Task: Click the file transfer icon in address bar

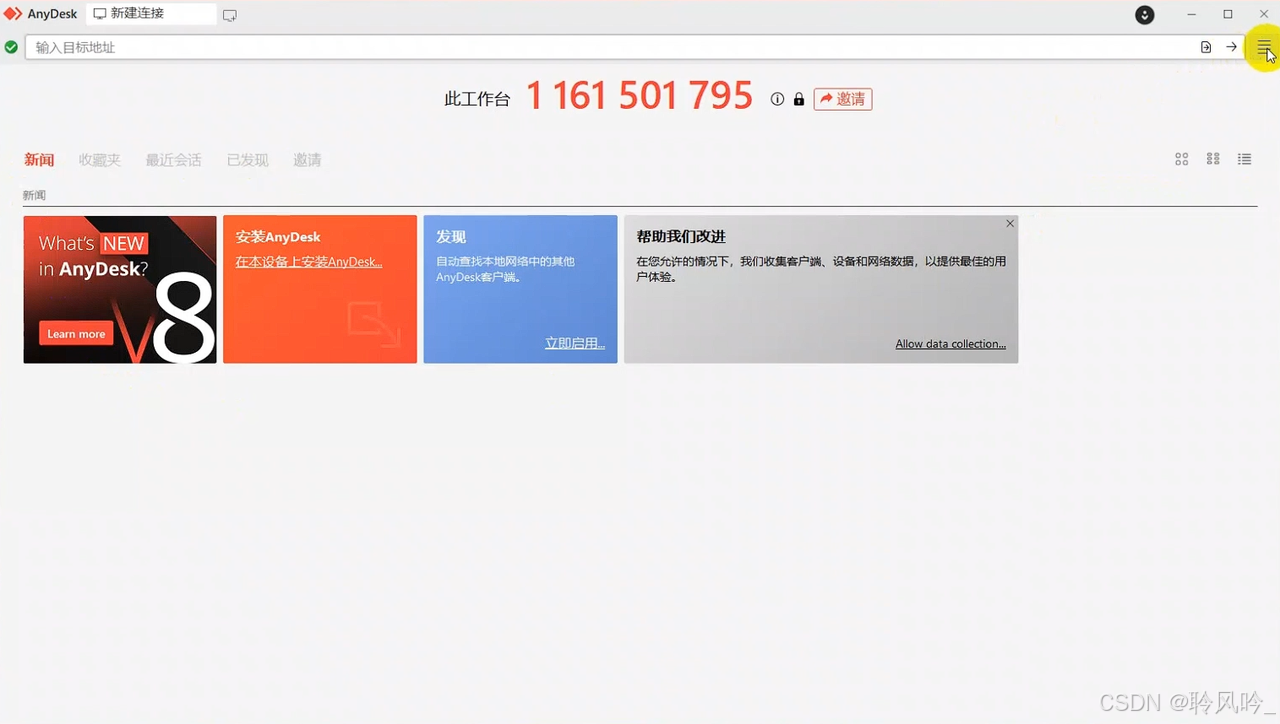Action: (1206, 47)
